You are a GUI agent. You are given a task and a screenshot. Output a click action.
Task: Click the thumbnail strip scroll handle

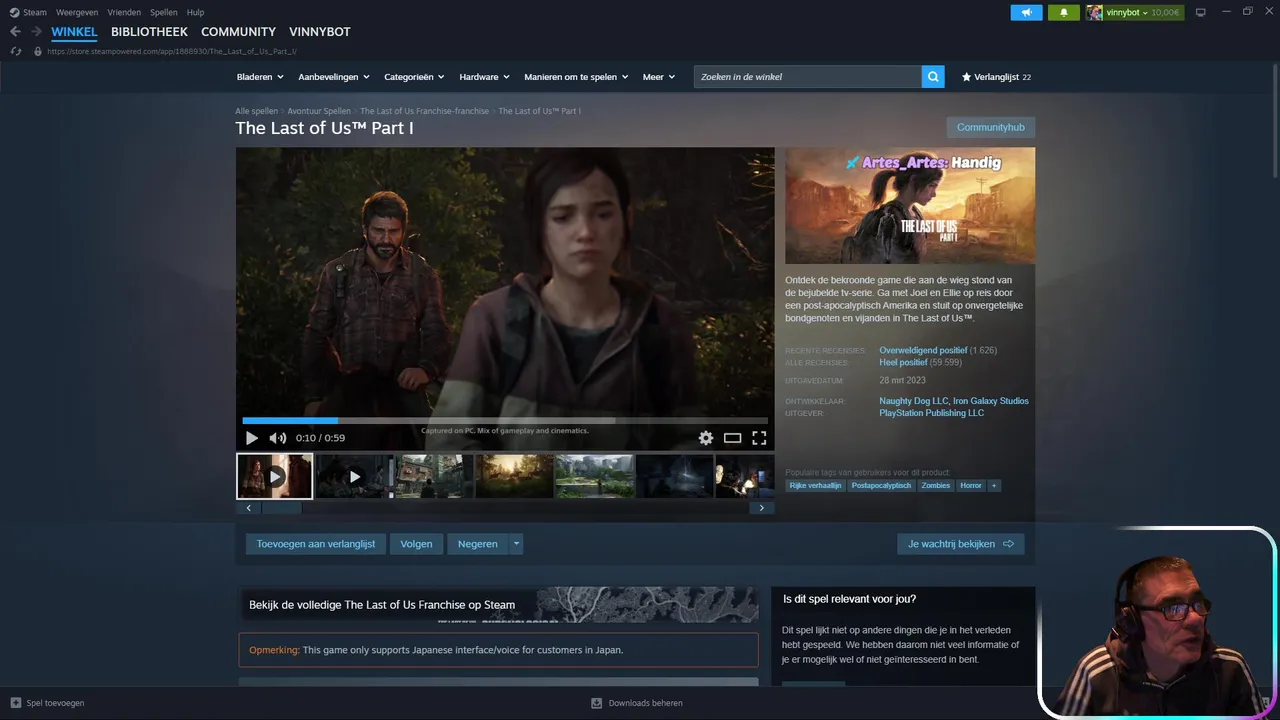(x=282, y=508)
